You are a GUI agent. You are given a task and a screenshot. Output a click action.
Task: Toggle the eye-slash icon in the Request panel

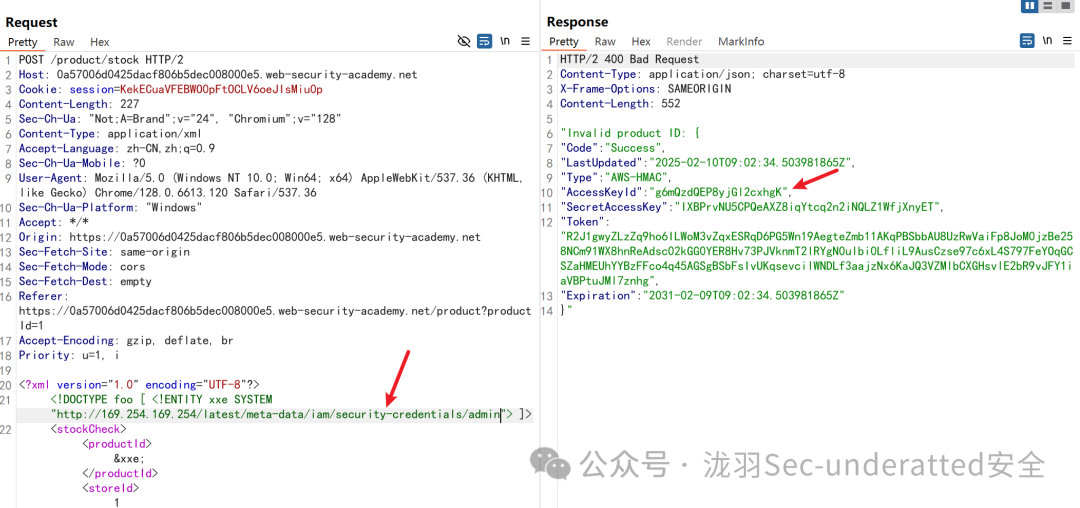click(x=464, y=41)
